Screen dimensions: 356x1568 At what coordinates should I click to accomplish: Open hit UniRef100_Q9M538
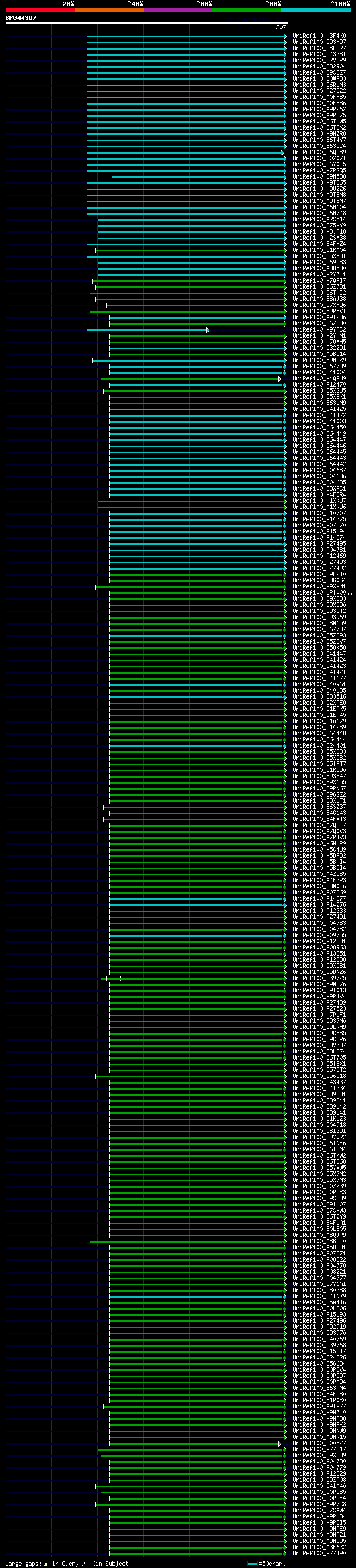[319, 176]
